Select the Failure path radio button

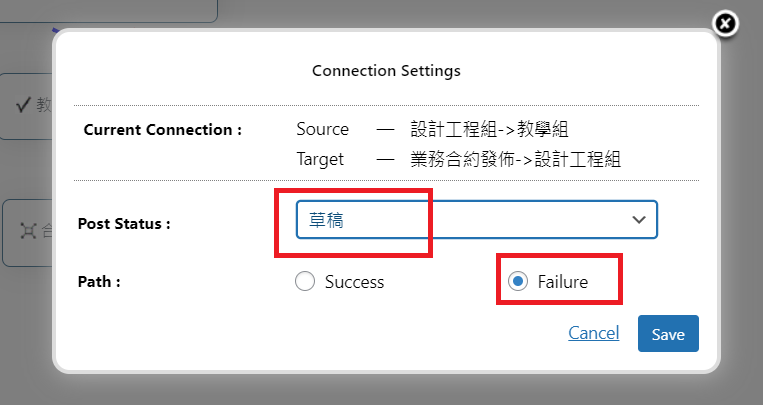(517, 282)
